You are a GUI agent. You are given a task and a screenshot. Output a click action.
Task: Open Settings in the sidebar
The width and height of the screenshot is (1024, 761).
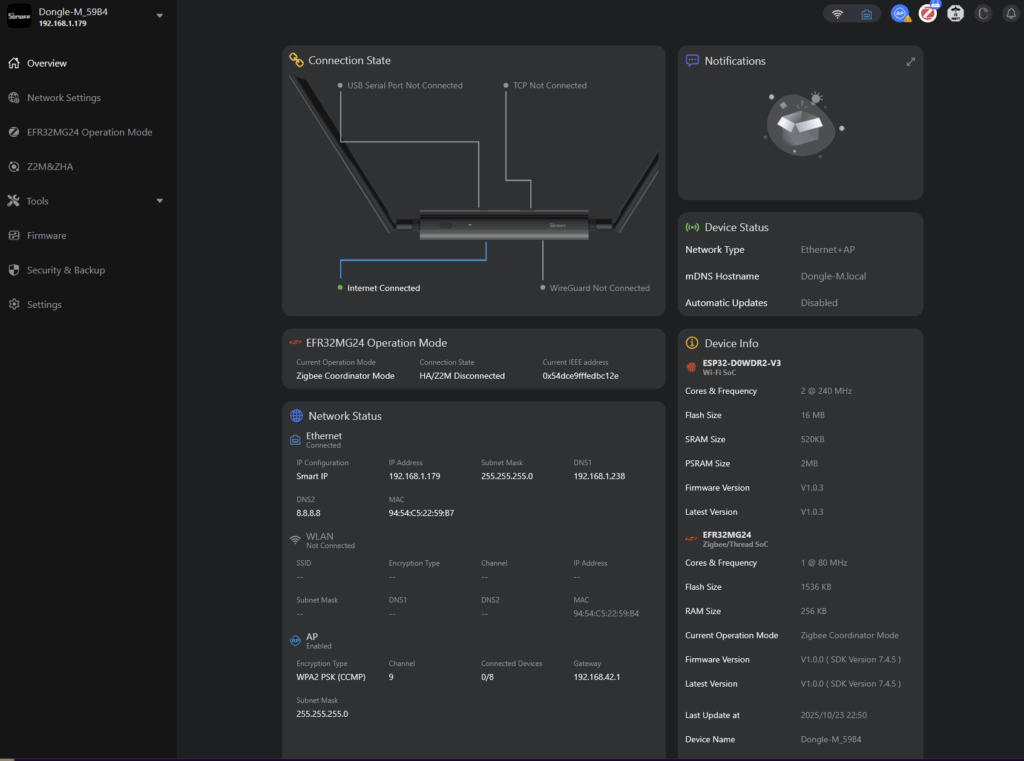click(x=44, y=305)
